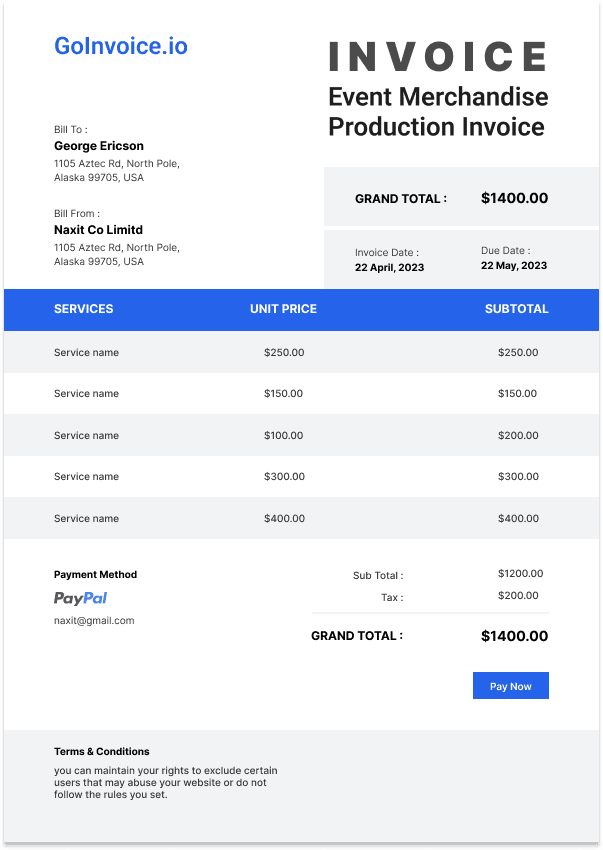Click the 22 May, 2023 due date
Image resolution: width=603 pixels, height=850 pixels.
[x=514, y=266]
